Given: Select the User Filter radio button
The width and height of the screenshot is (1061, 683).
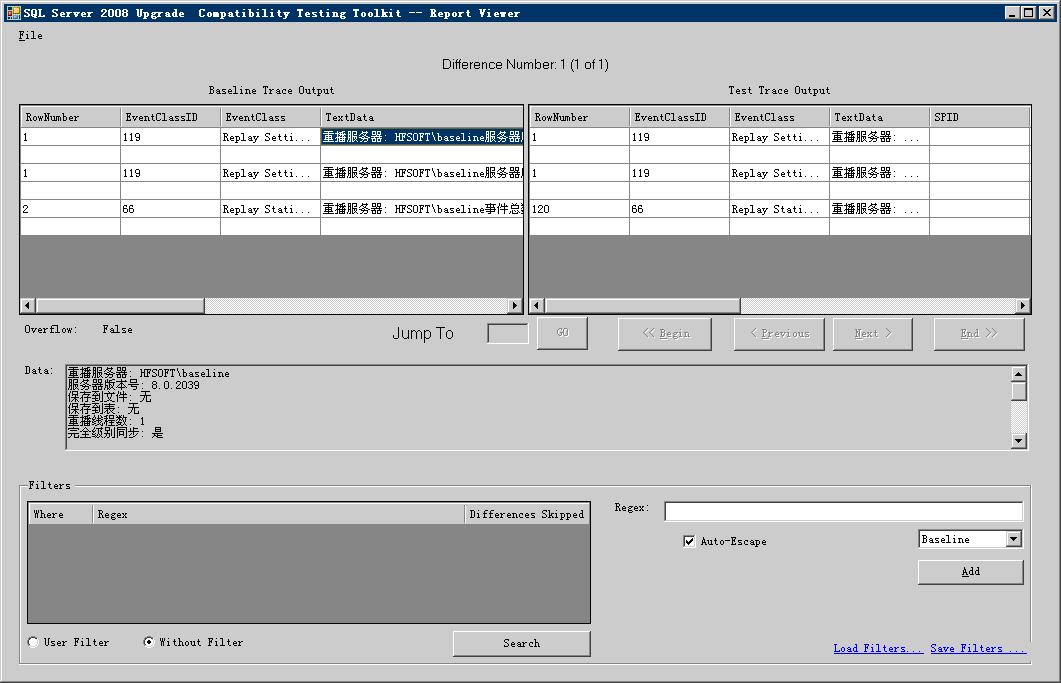Looking at the screenshot, I should [x=33, y=642].
